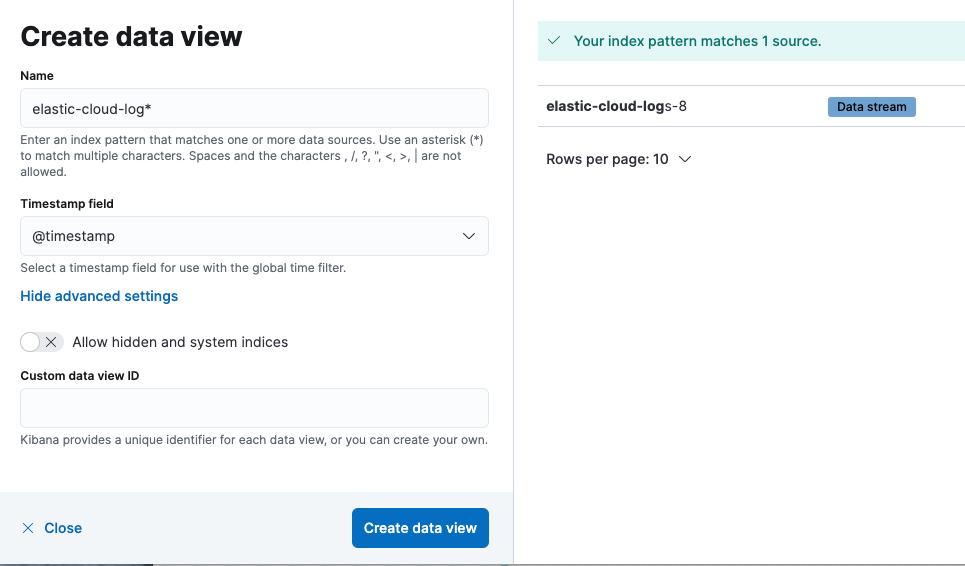Click the checkmark icon in the success message
This screenshot has width=965, height=566.
pyautogui.click(x=554, y=41)
